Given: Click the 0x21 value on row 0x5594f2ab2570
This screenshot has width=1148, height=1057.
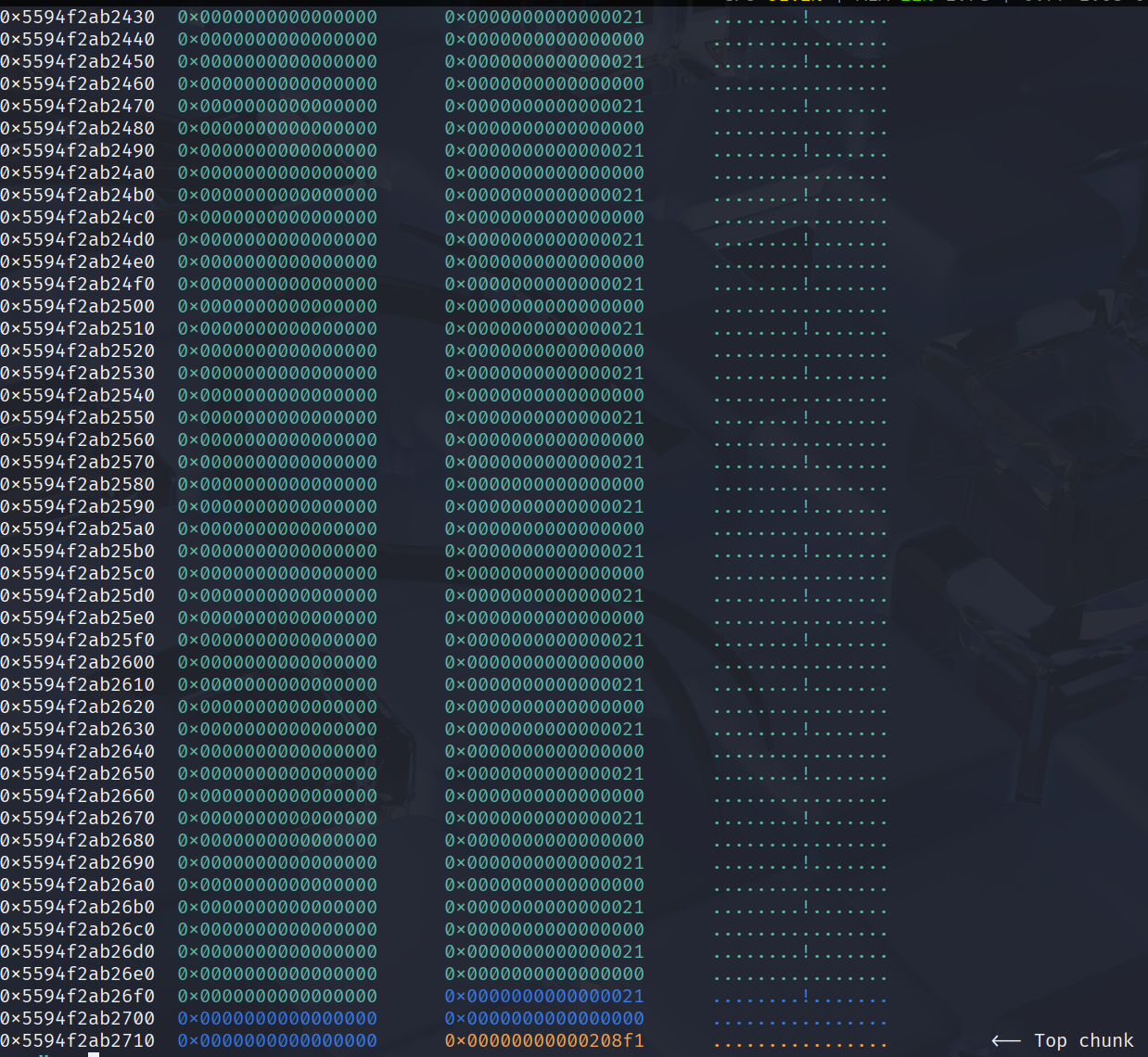Looking at the screenshot, I should pyautogui.click(x=544, y=462).
